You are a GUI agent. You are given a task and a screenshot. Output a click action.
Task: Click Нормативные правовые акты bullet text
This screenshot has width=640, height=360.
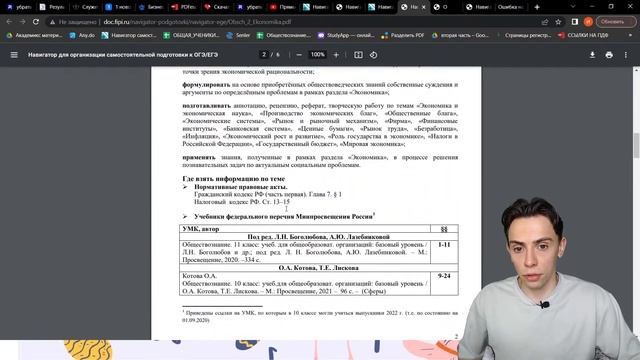tap(240, 187)
